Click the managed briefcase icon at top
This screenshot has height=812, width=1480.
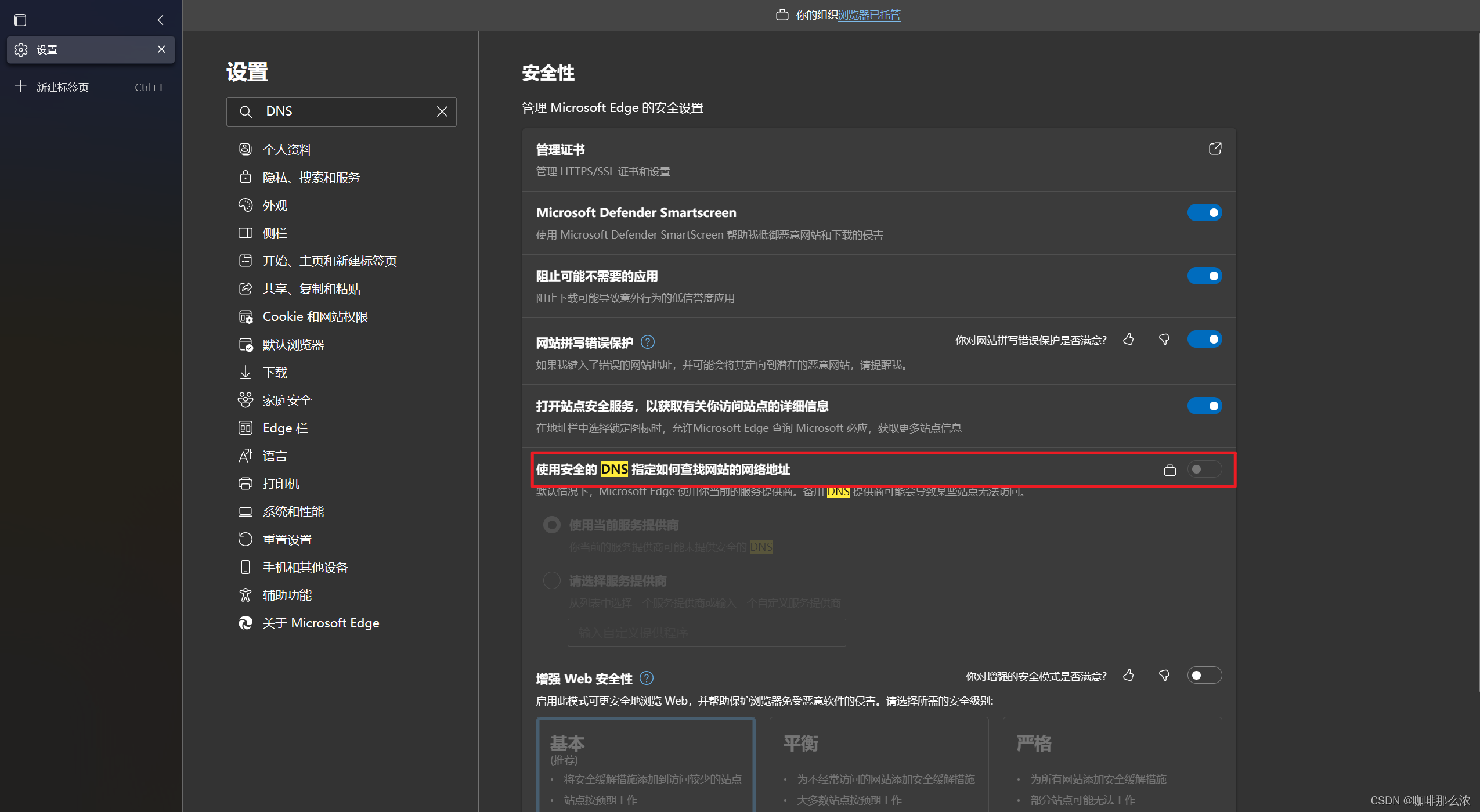pos(782,15)
